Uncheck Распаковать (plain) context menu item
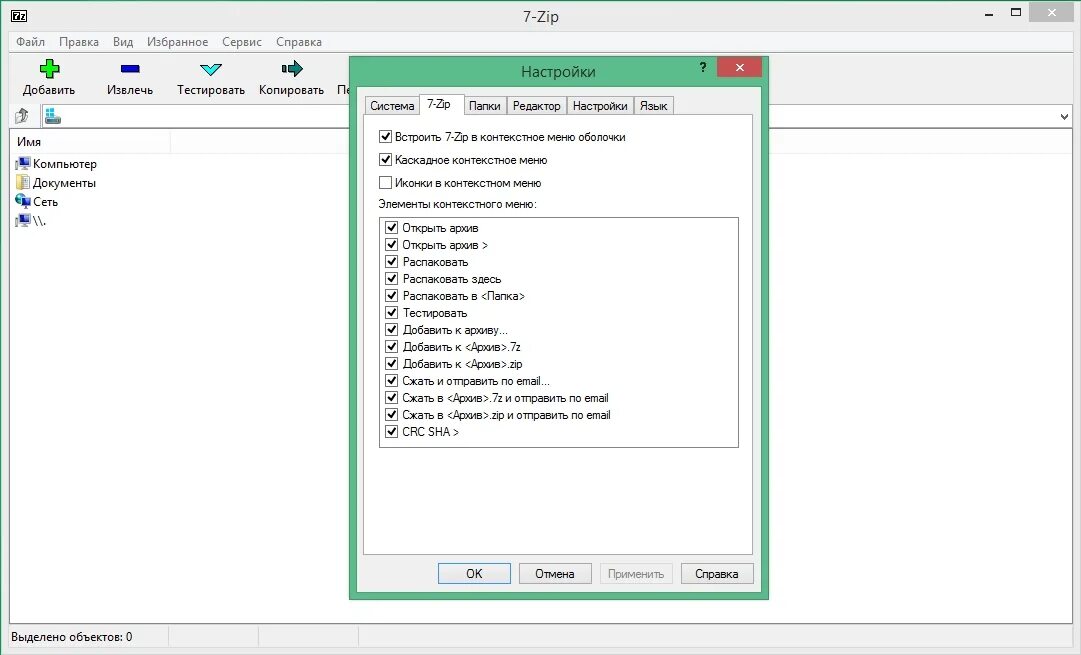This screenshot has height=655, width=1081. coord(392,261)
